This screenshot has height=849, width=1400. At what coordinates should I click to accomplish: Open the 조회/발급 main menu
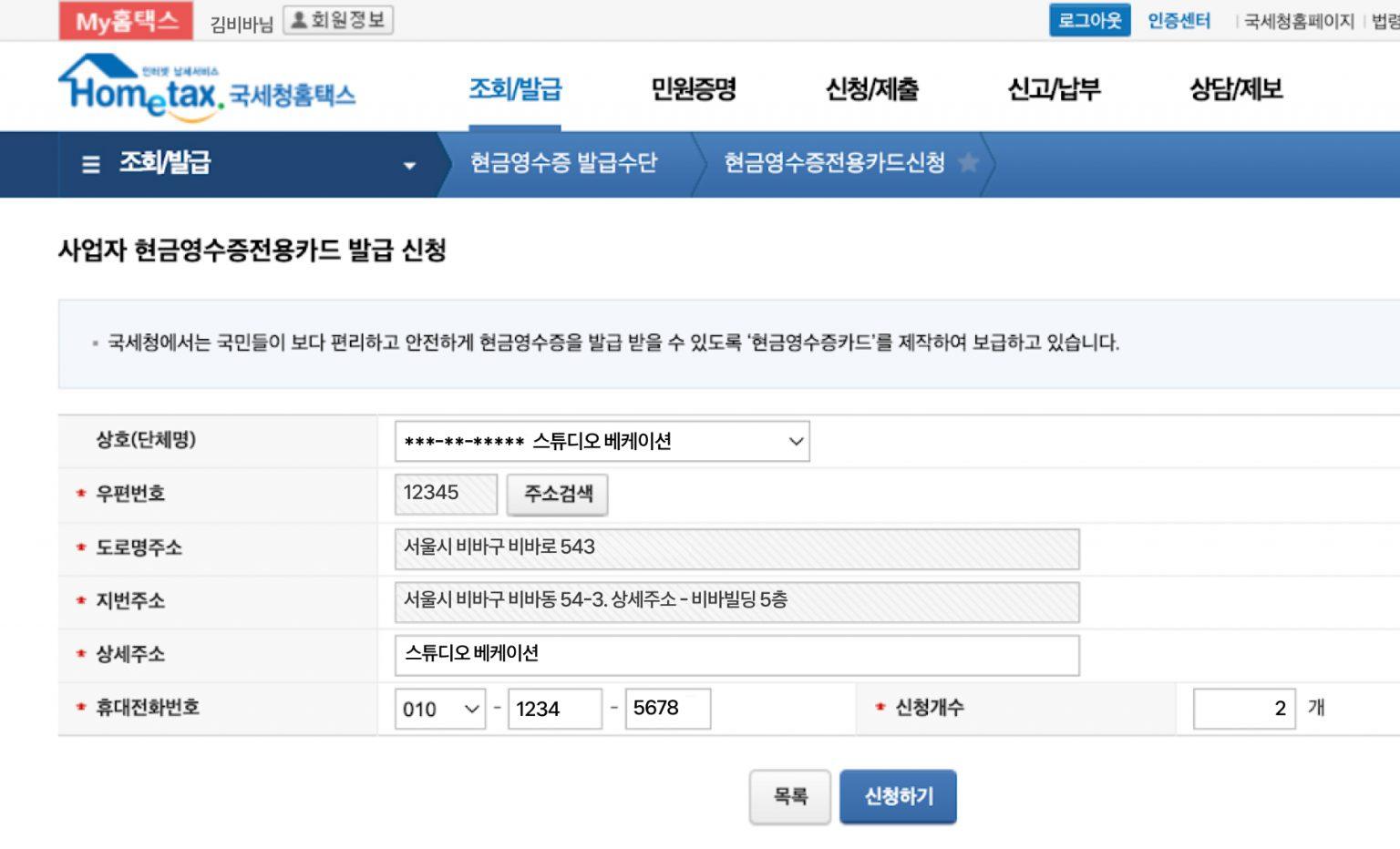tap(515, 89)
